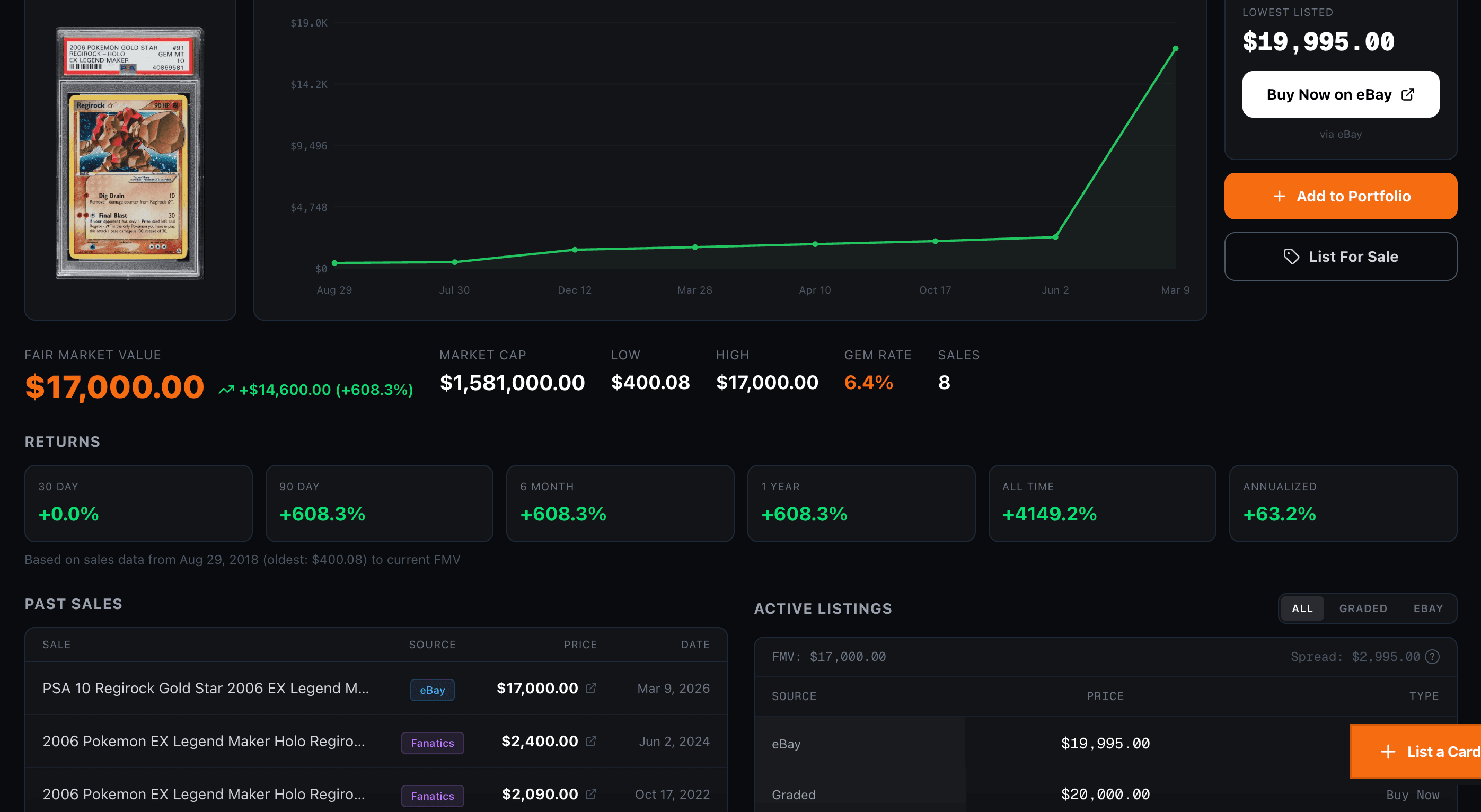Switch to the GRADED listings tab
The image size is (1481, 812).
coord(1363,608)
